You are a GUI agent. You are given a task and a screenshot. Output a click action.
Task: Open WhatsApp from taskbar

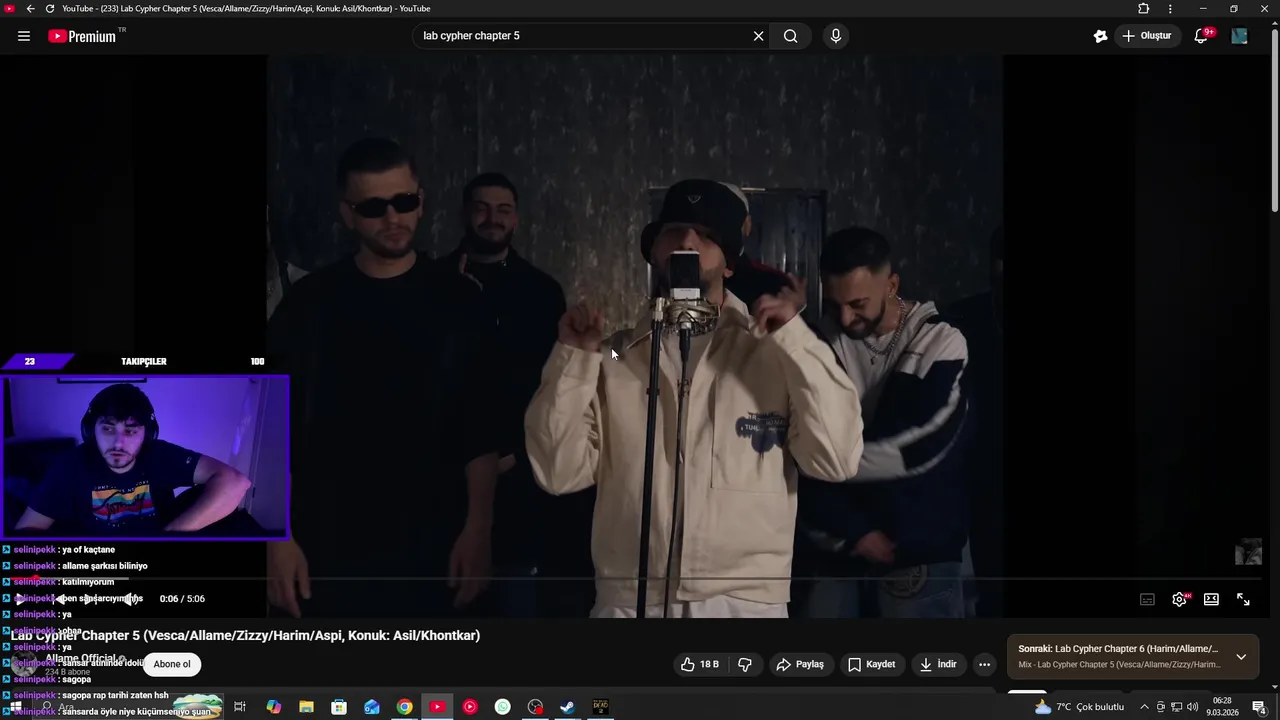[502, 707]
